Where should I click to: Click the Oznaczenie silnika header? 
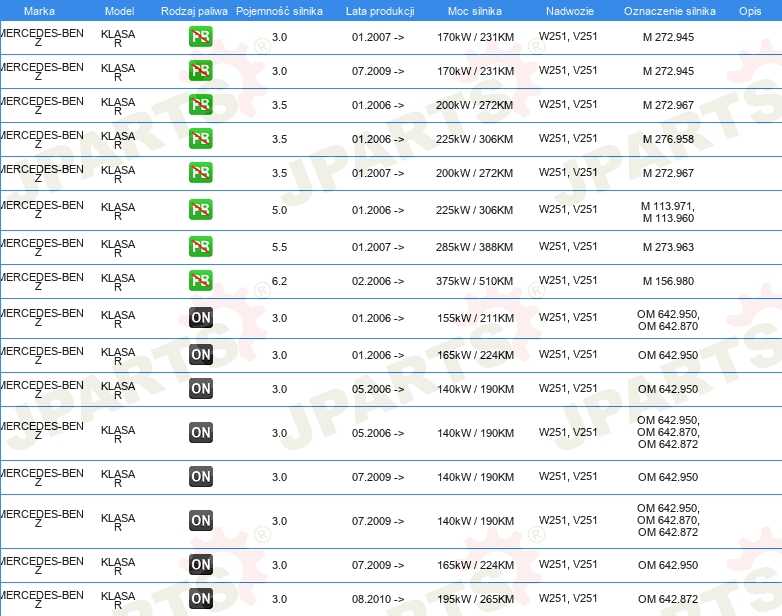669,11
